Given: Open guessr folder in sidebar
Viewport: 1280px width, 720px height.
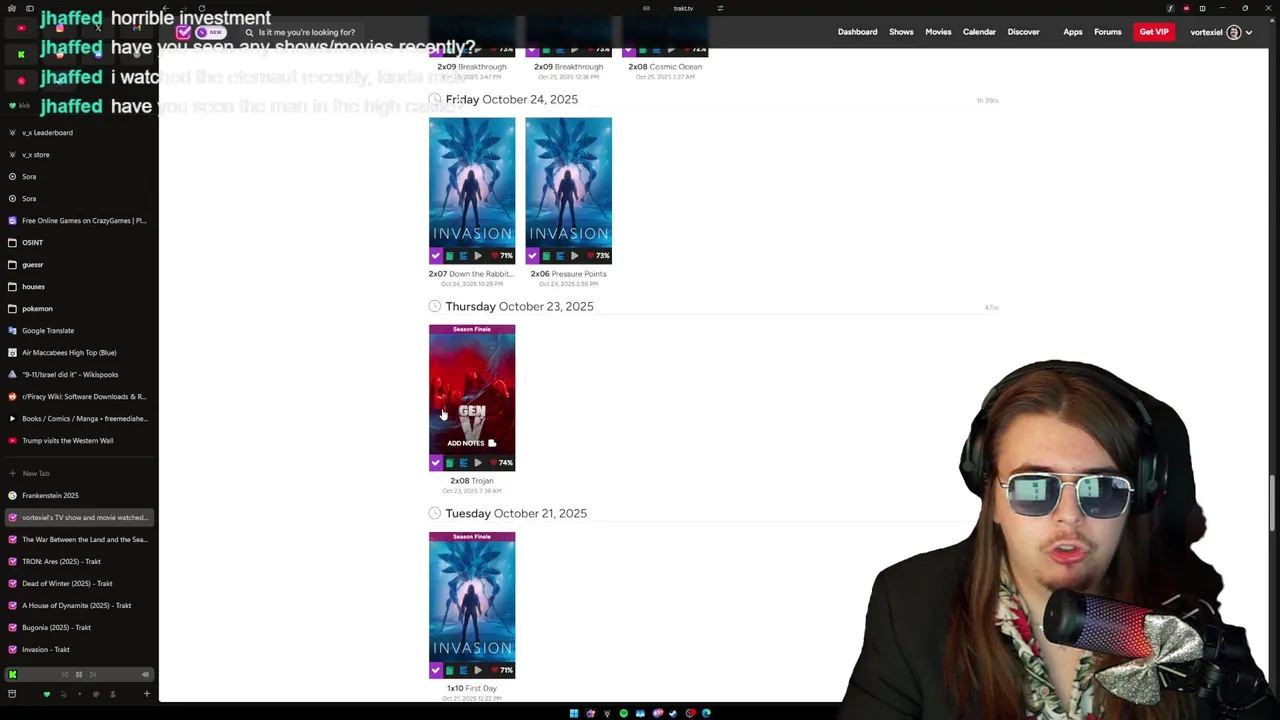Looking at the screenshot, I should 79,264.
